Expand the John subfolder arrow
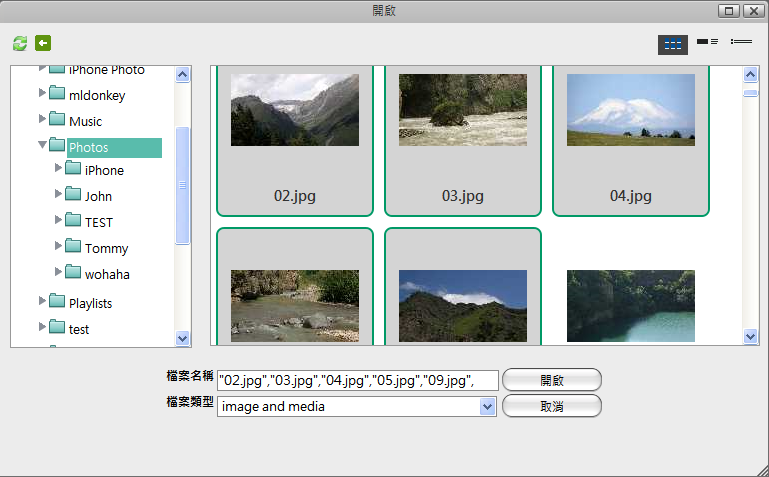The height and width of the screenshot is (477, 769). (59, 194)
